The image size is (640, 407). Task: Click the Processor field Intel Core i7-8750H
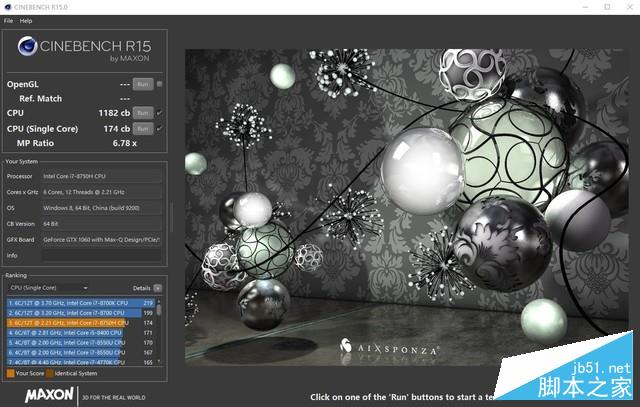coord(101,176)
